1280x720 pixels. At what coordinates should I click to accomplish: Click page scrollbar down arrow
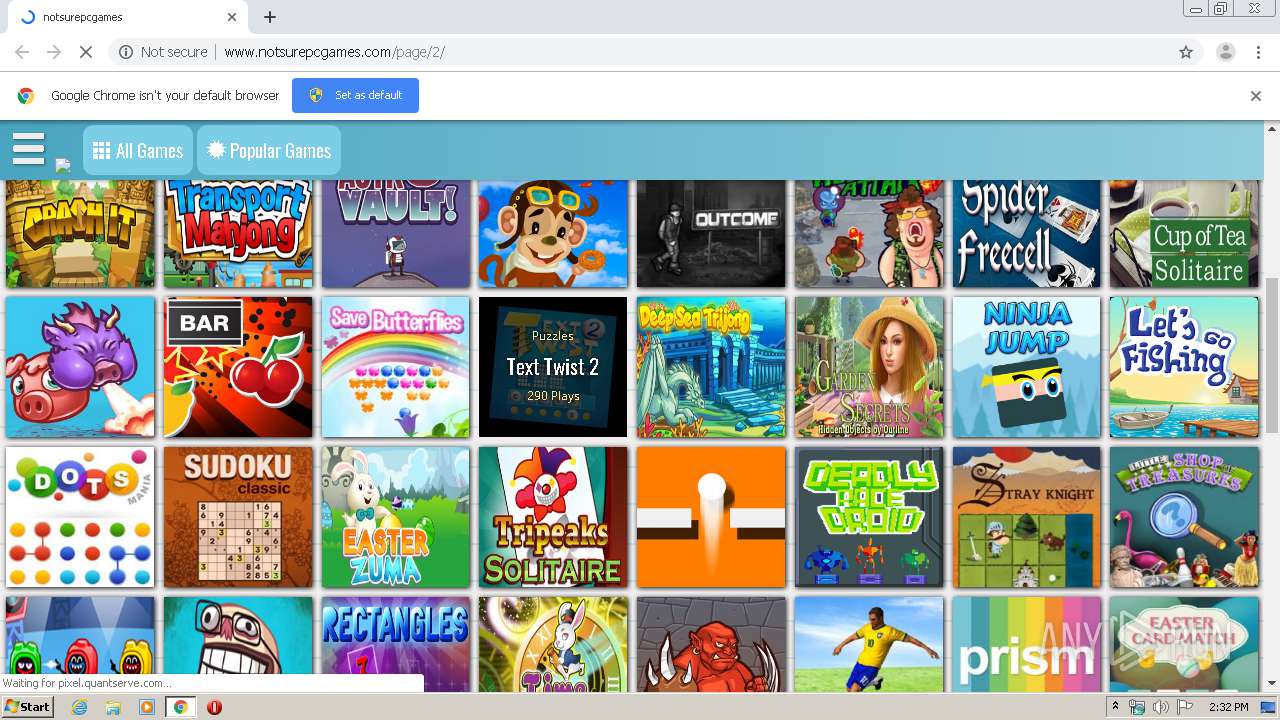[x=1272, y=684]
